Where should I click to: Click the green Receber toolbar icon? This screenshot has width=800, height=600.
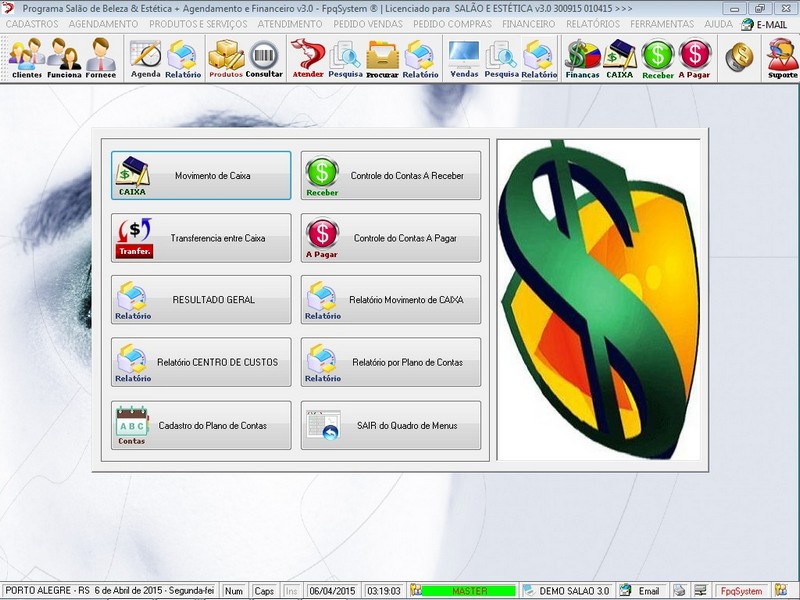click(x=658, y=58)
